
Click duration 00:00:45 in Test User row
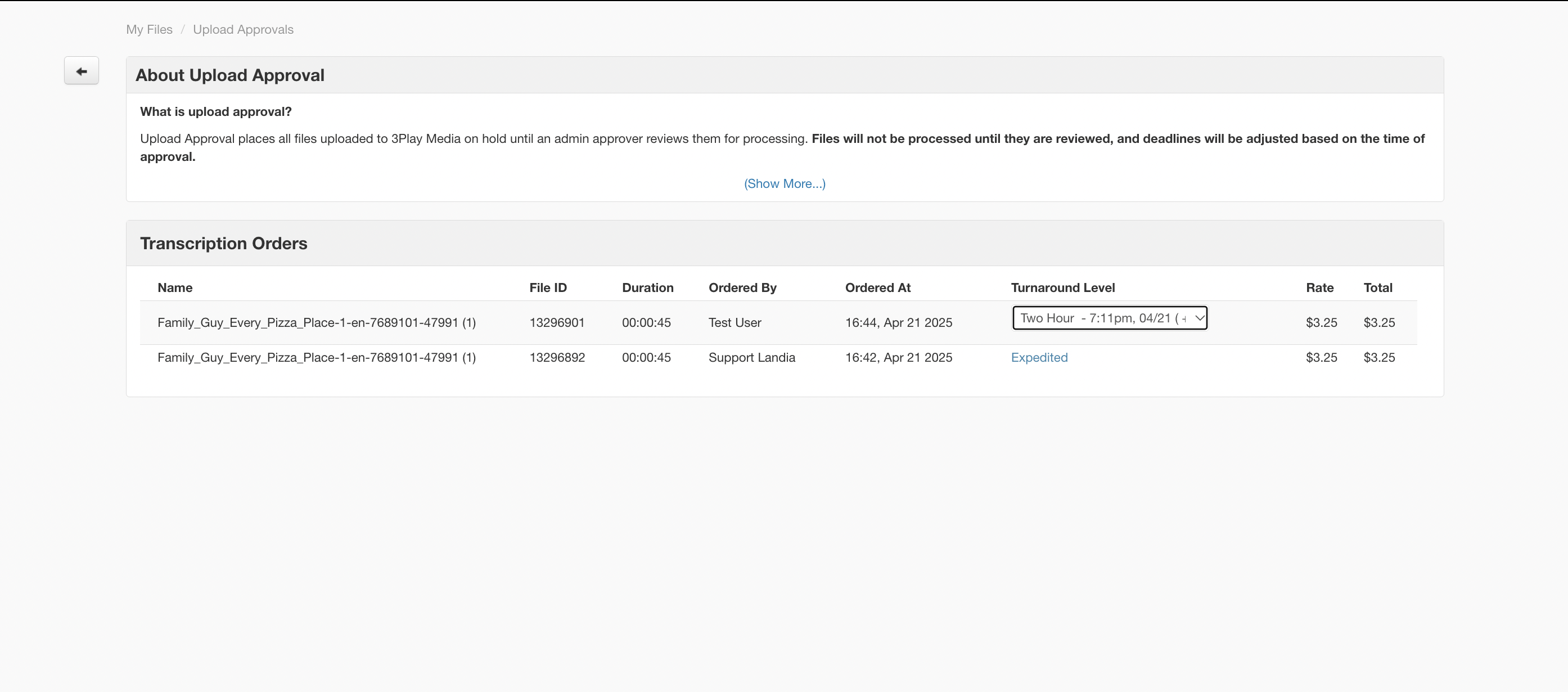coord(646,323)
